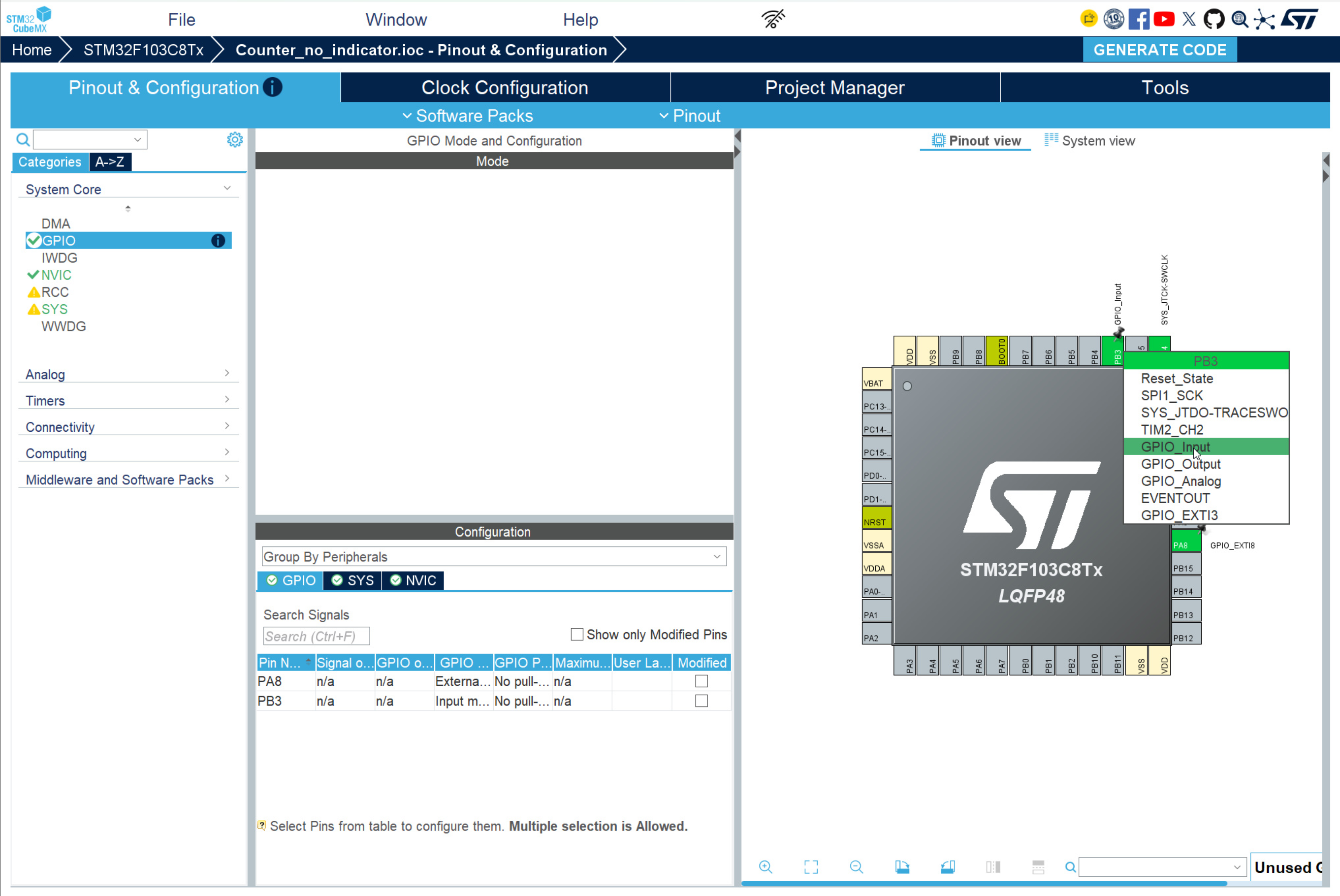Zoom out of the pinout view
The width and height of the screenshot is (1340, 896).
click(856, 867)
